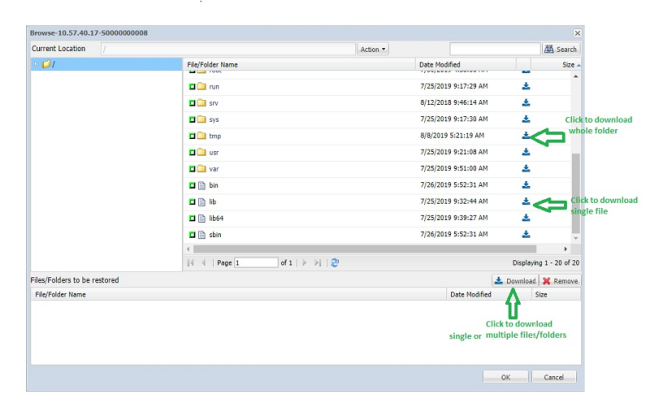Go to first page with paging icon
Viewport: 650px width, 420px height.
191,262
